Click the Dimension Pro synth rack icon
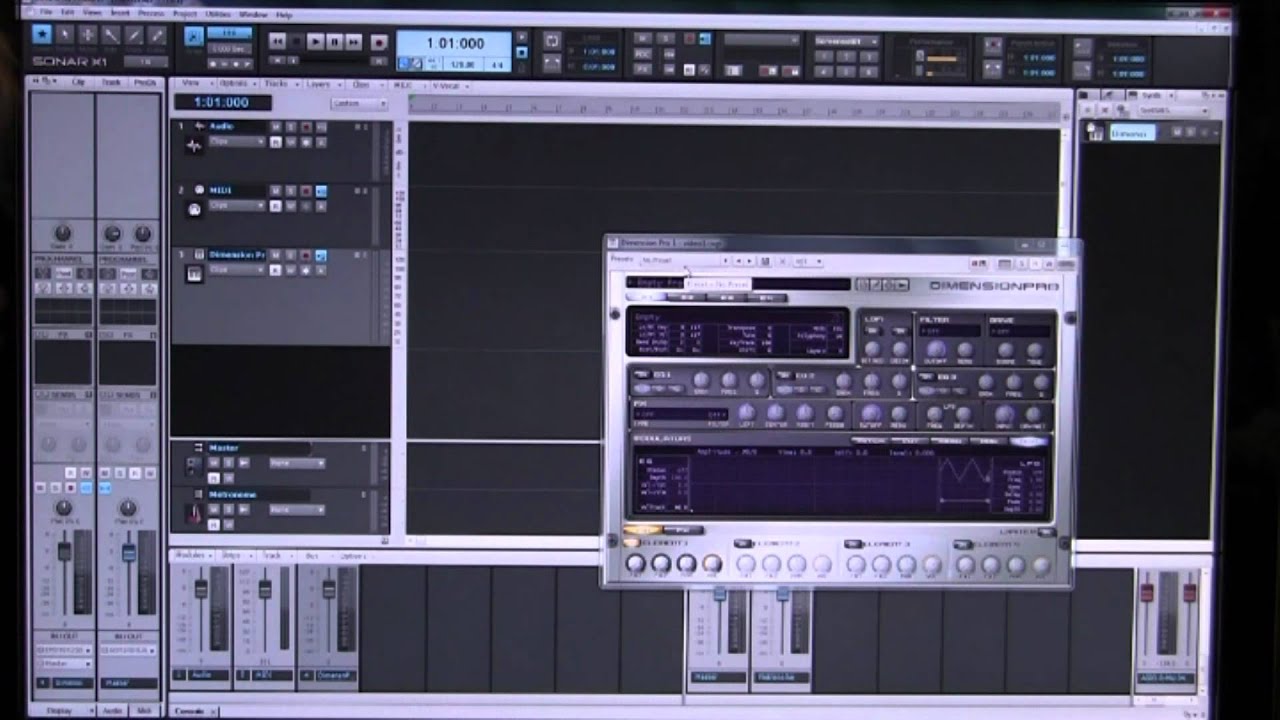 [1095, 132]
